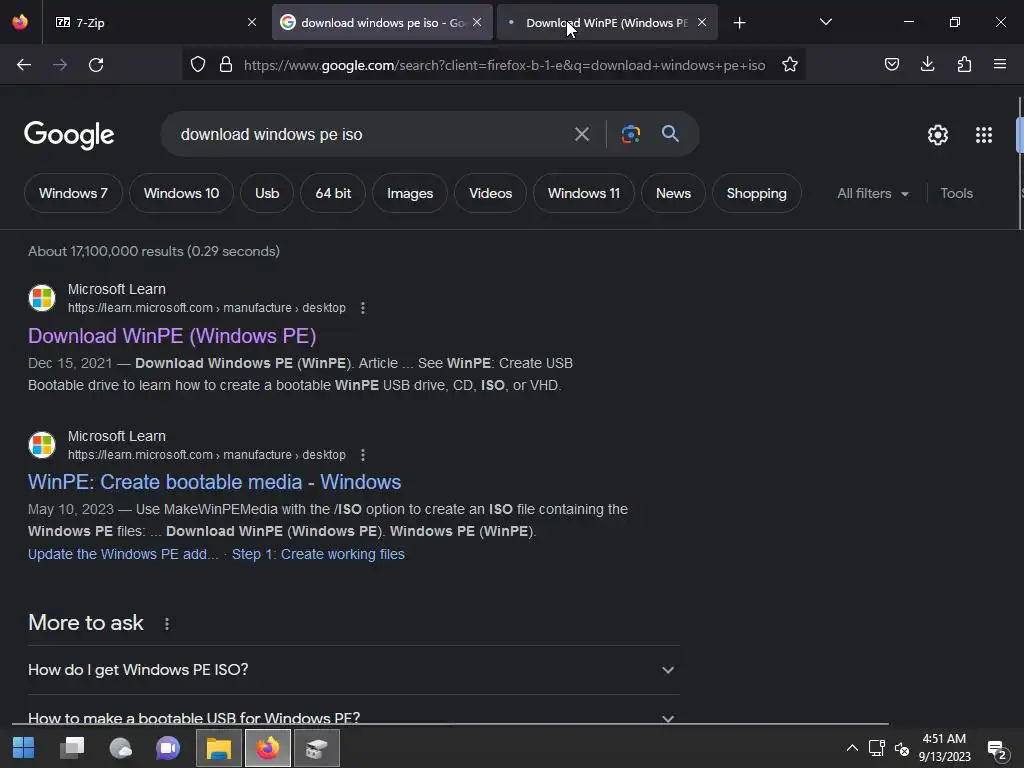Search by image with Google Lens
The width and height of the screenshot is (1024, 768).
(x=630, y=135)
